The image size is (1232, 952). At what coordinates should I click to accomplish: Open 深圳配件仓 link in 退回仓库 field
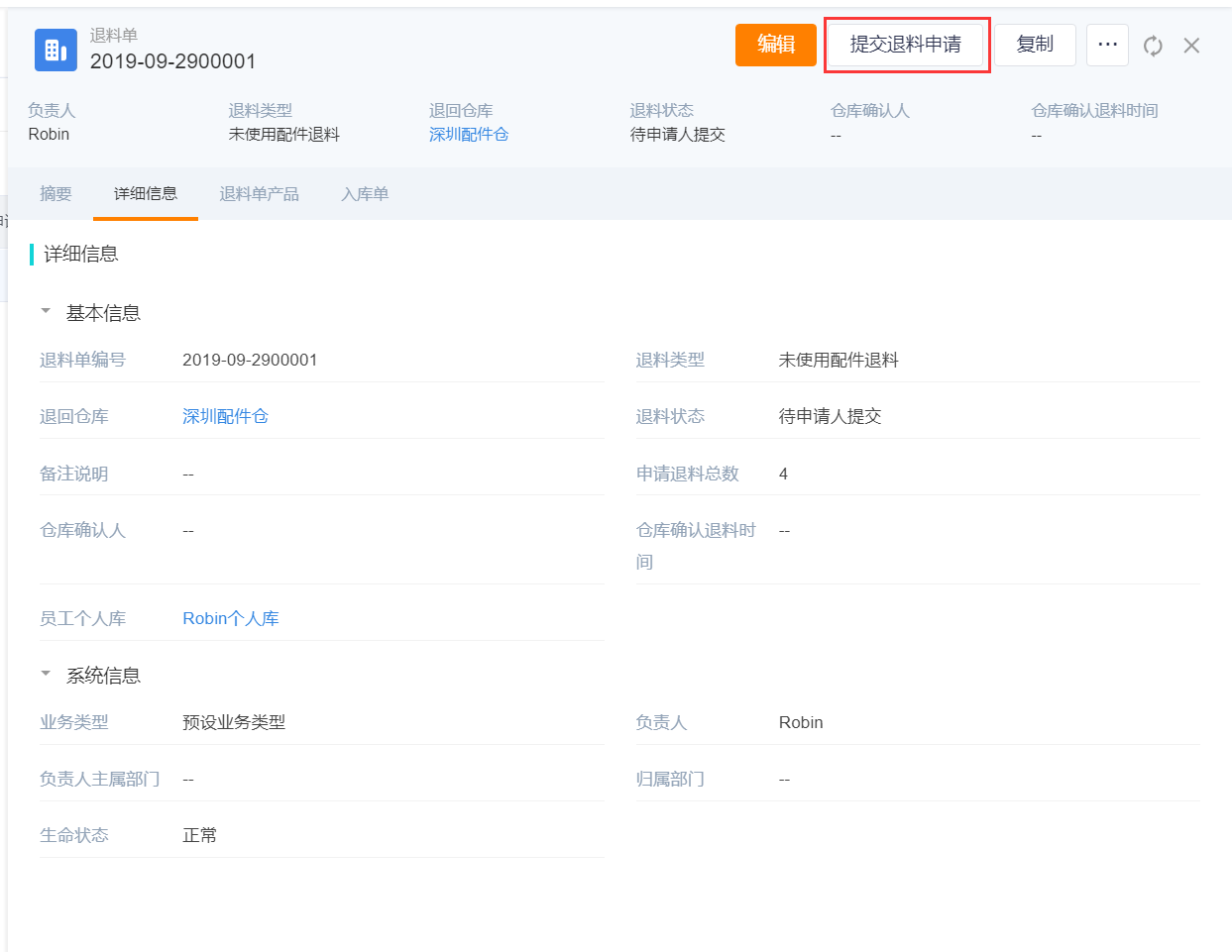[225, 417]
